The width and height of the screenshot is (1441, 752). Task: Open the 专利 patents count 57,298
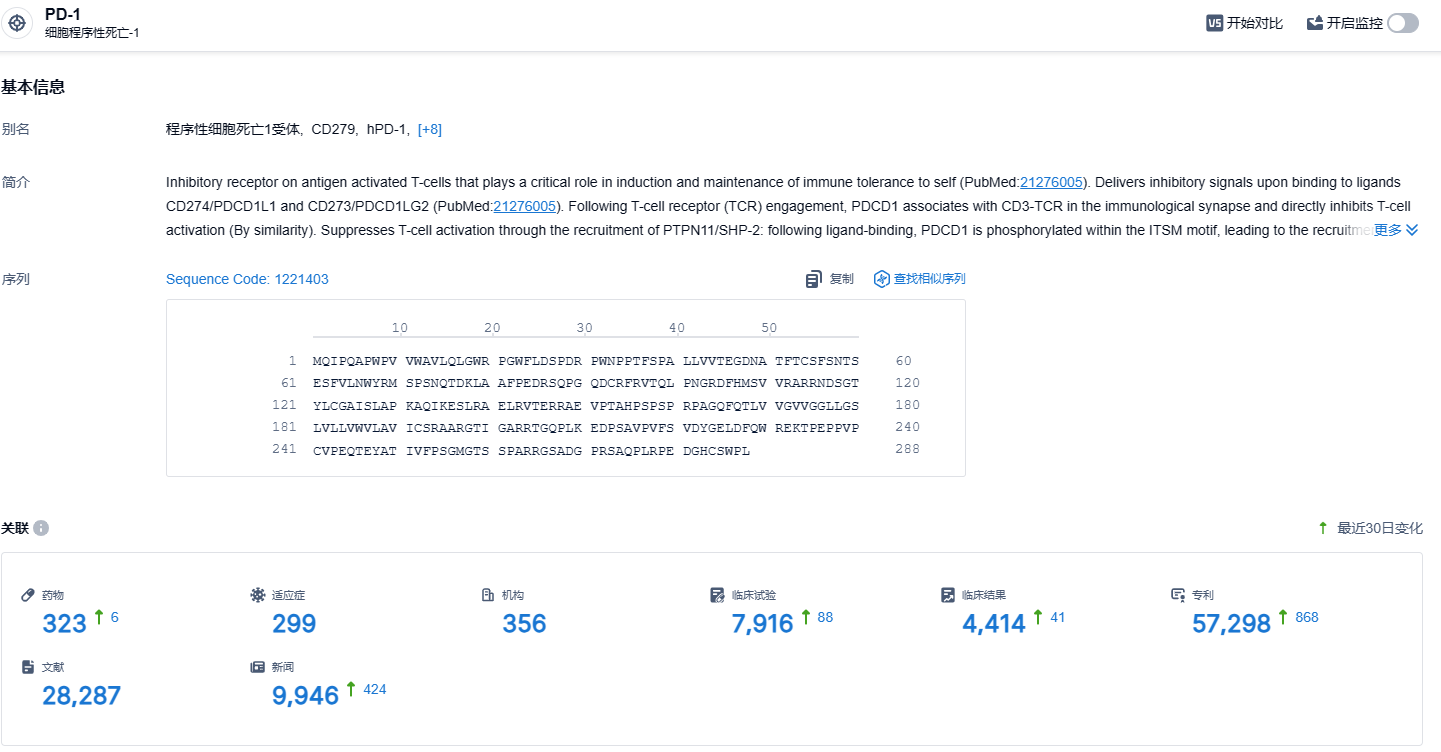coord(1231,624)
